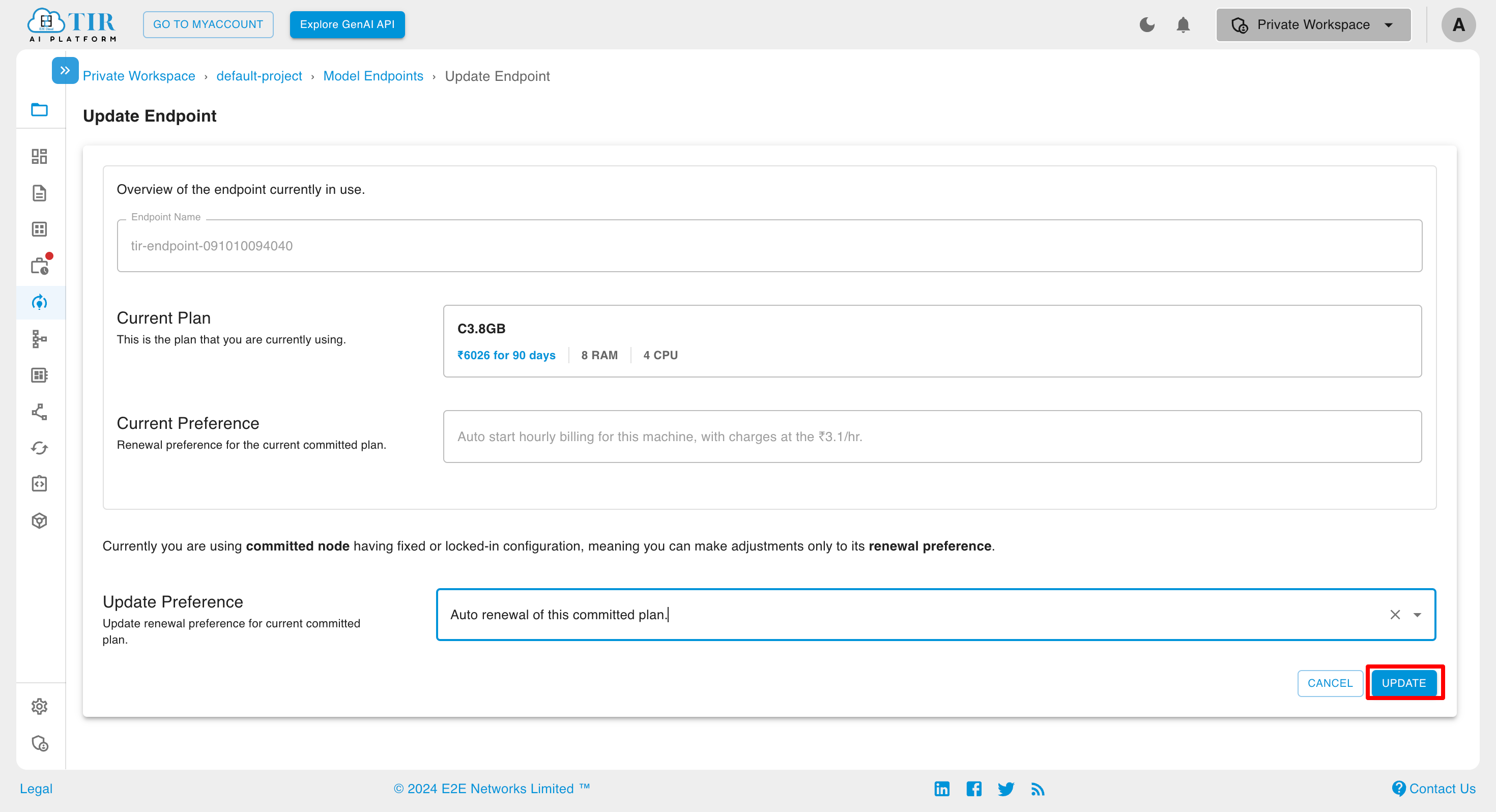Click the Endpoint Name field
Image resolution: width=1496 pixels, height=812 pixels.
pos(769,246)
